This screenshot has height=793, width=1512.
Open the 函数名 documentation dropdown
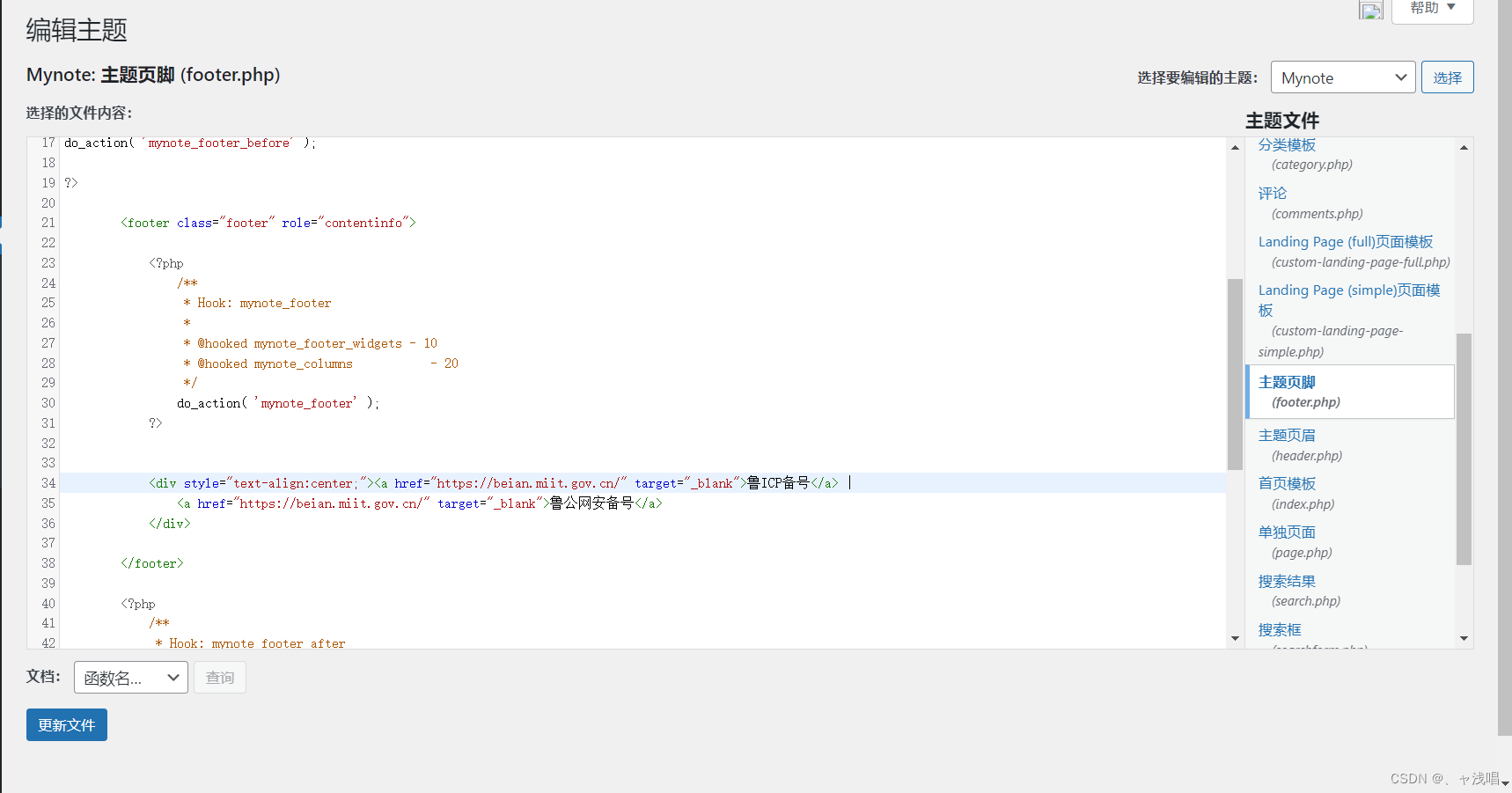[129, 677]
